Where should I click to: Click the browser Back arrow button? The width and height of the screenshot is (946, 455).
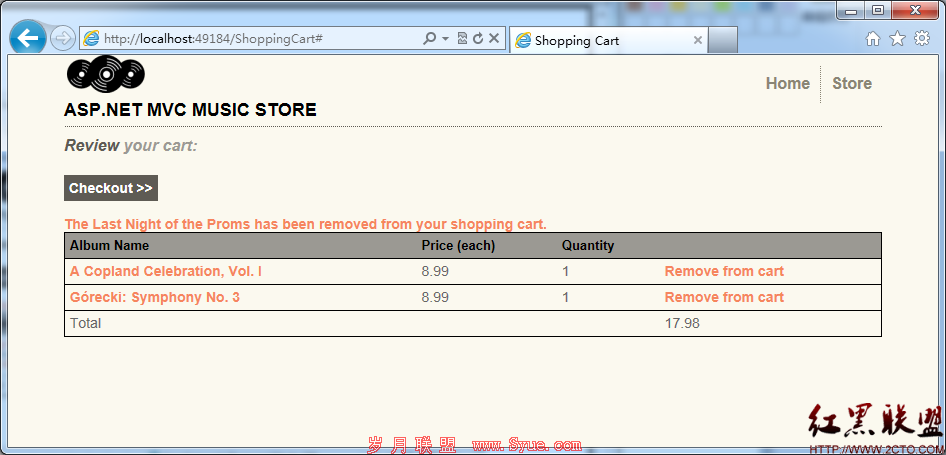click(x=28, y=38)
